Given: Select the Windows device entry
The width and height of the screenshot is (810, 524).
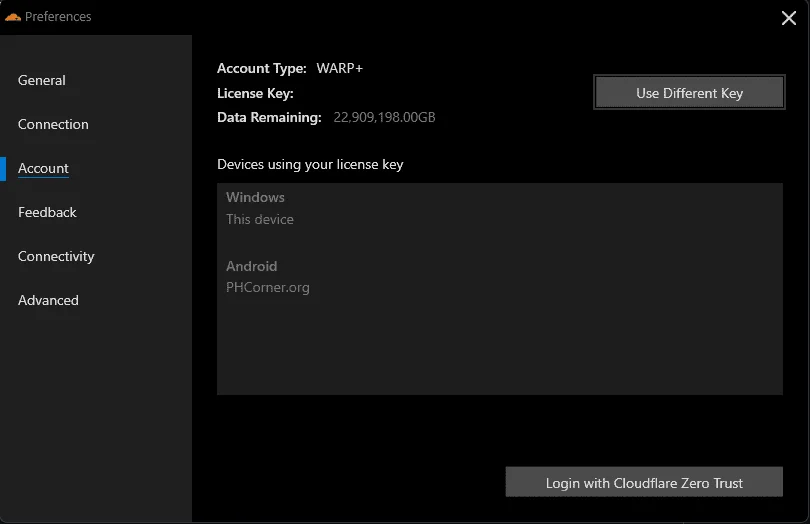Looking at the screenshot, I should coord(255,197).
